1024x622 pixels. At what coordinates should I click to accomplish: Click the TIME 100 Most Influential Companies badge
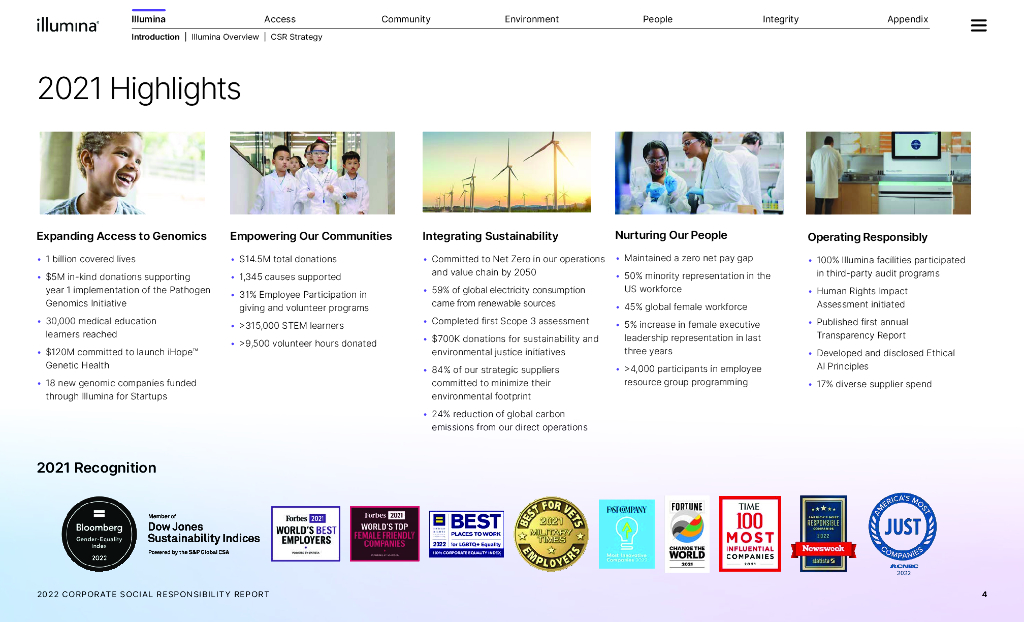(750, 534)
